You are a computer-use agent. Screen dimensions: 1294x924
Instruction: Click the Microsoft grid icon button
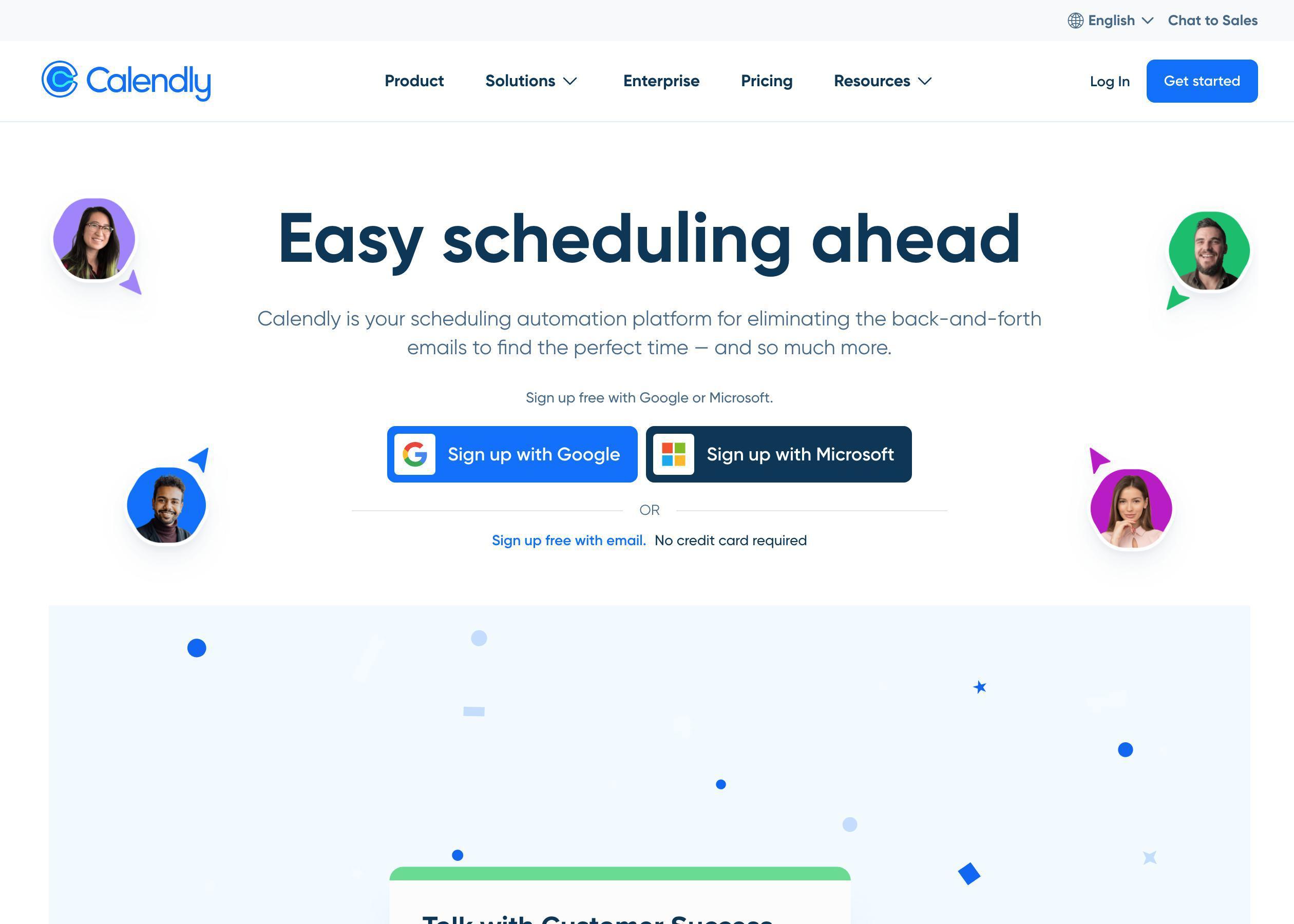[674, 454]
